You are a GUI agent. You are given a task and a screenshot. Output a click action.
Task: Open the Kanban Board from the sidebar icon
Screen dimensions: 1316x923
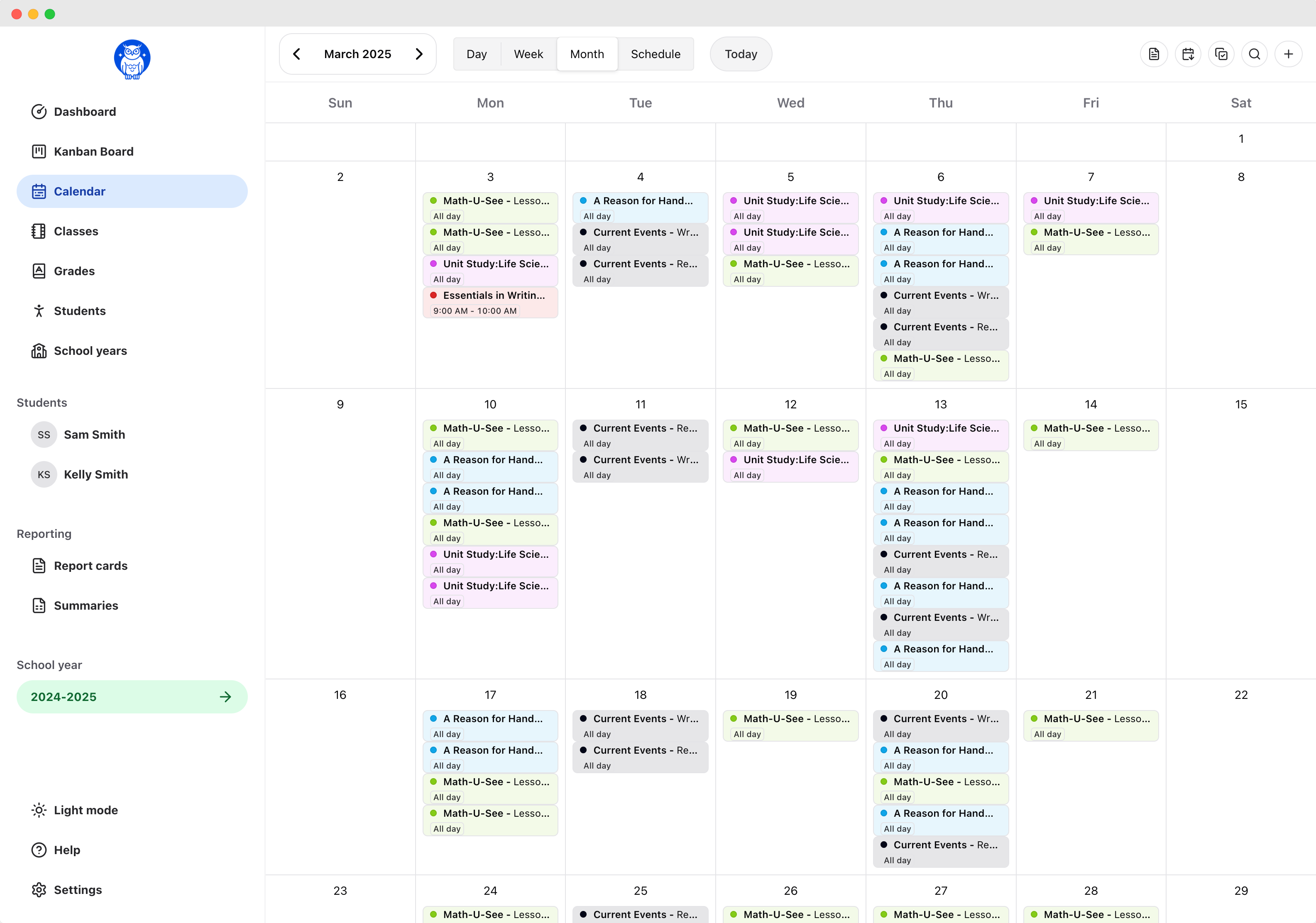pos(39,151)
